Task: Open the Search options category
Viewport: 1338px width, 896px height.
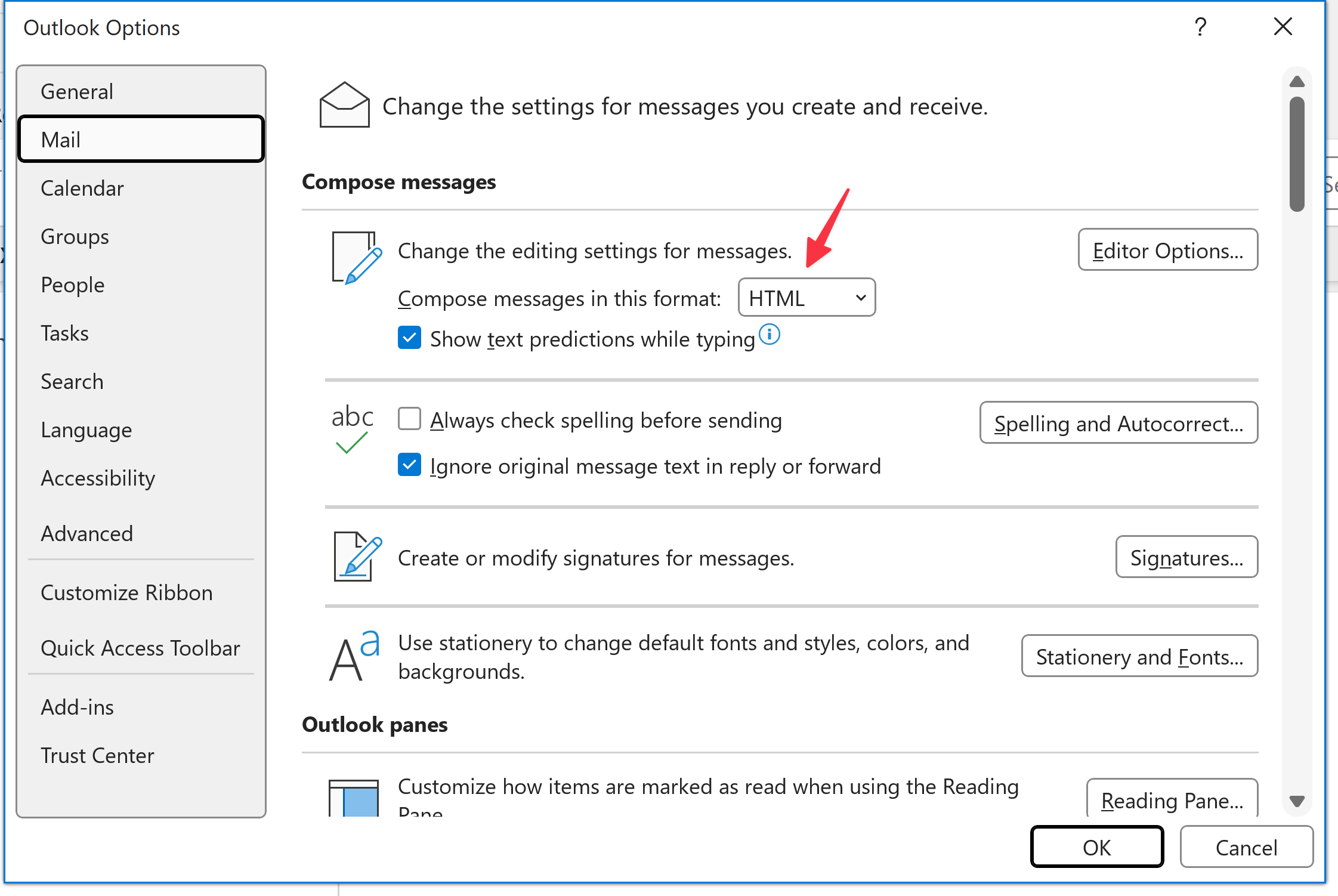Action: (141, 381)
